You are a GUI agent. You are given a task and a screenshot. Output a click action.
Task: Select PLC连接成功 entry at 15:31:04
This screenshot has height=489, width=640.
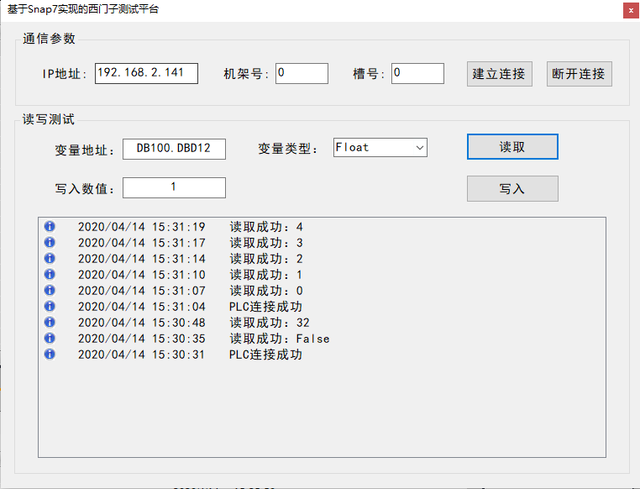pos(266,307)
